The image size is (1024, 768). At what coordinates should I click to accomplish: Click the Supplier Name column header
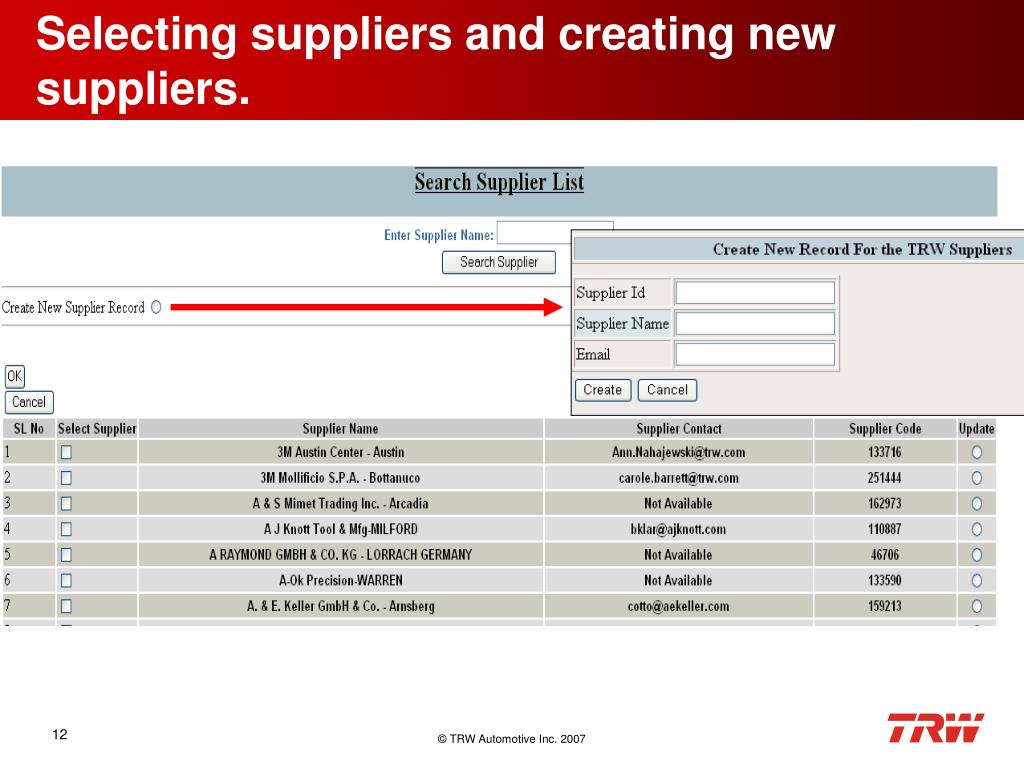tap(340, 429)
